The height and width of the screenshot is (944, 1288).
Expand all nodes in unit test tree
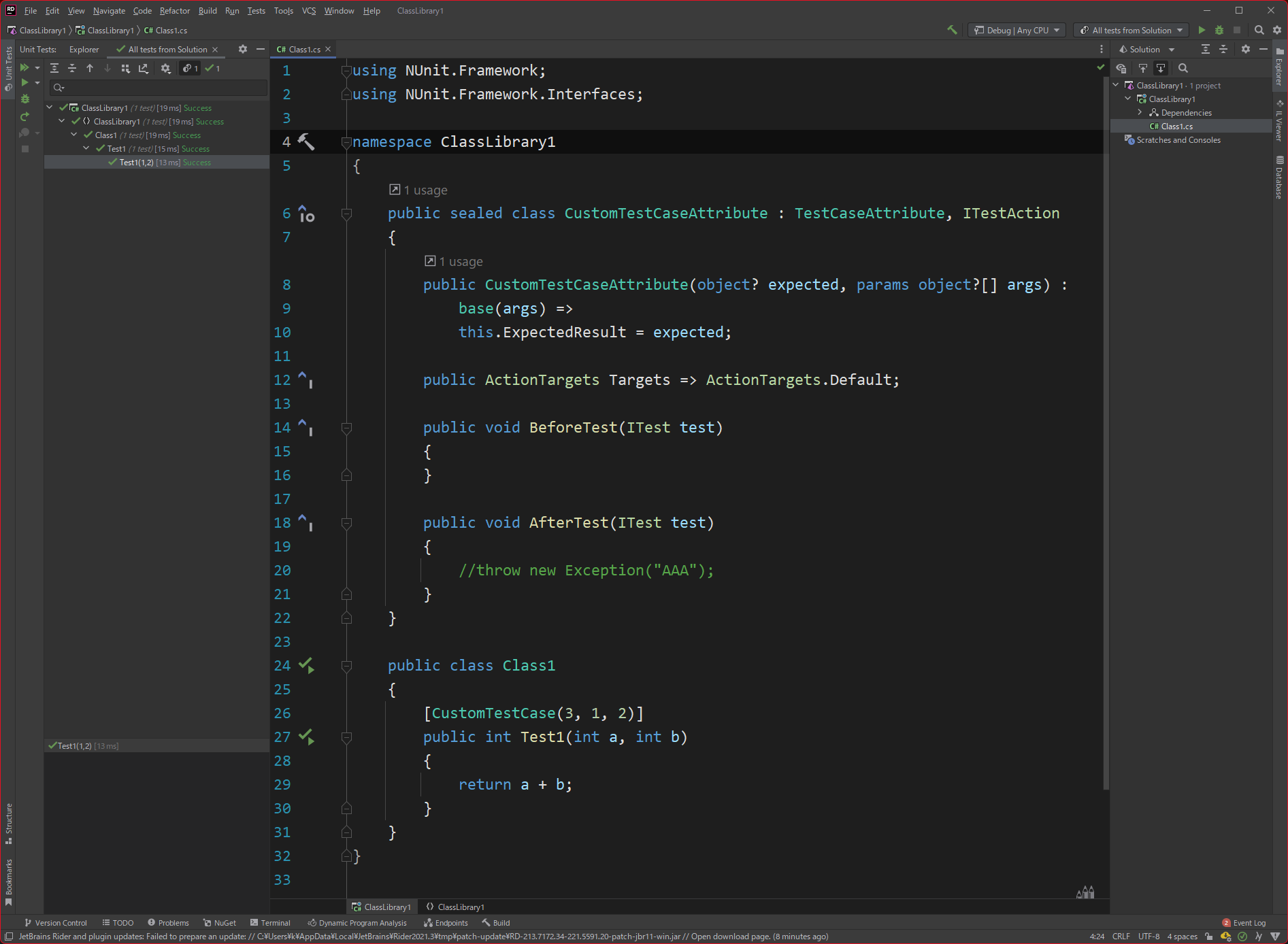tap(54, 68)
